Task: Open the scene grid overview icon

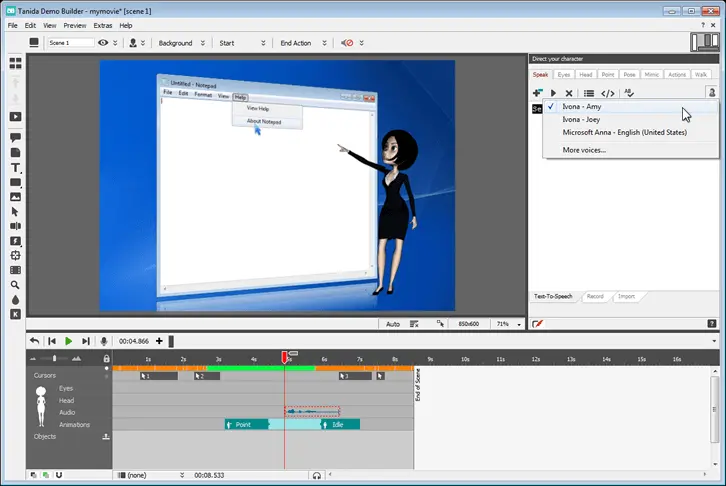Action: [x=16, y=63]
